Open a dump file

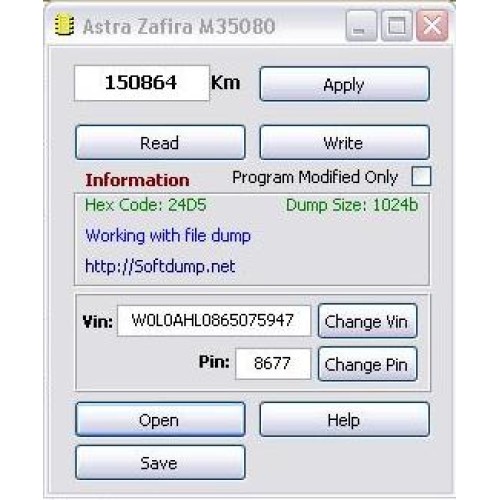point(160,419)
